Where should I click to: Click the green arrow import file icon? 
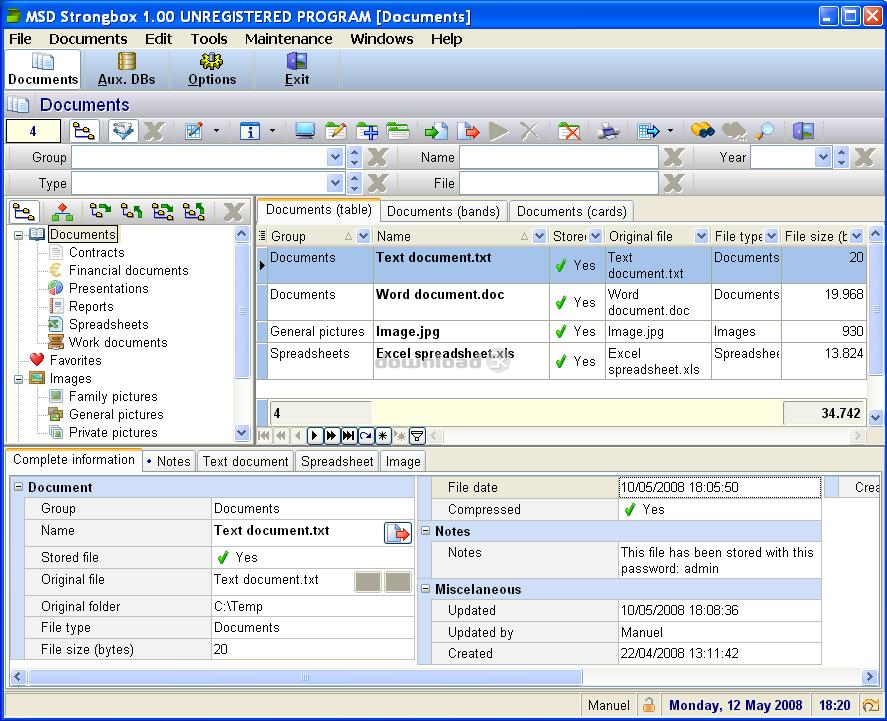tap(436, 131)
